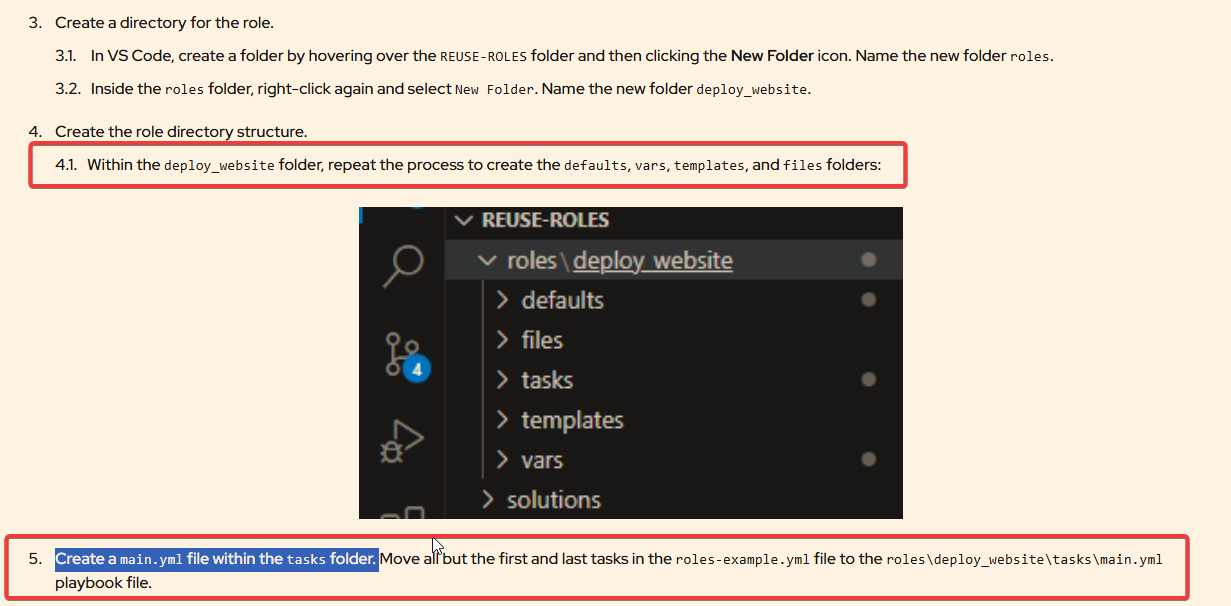The height and width of the screenshot is (606, 1231).
Task: Expand the templates folder chevron
Action: 503,420
